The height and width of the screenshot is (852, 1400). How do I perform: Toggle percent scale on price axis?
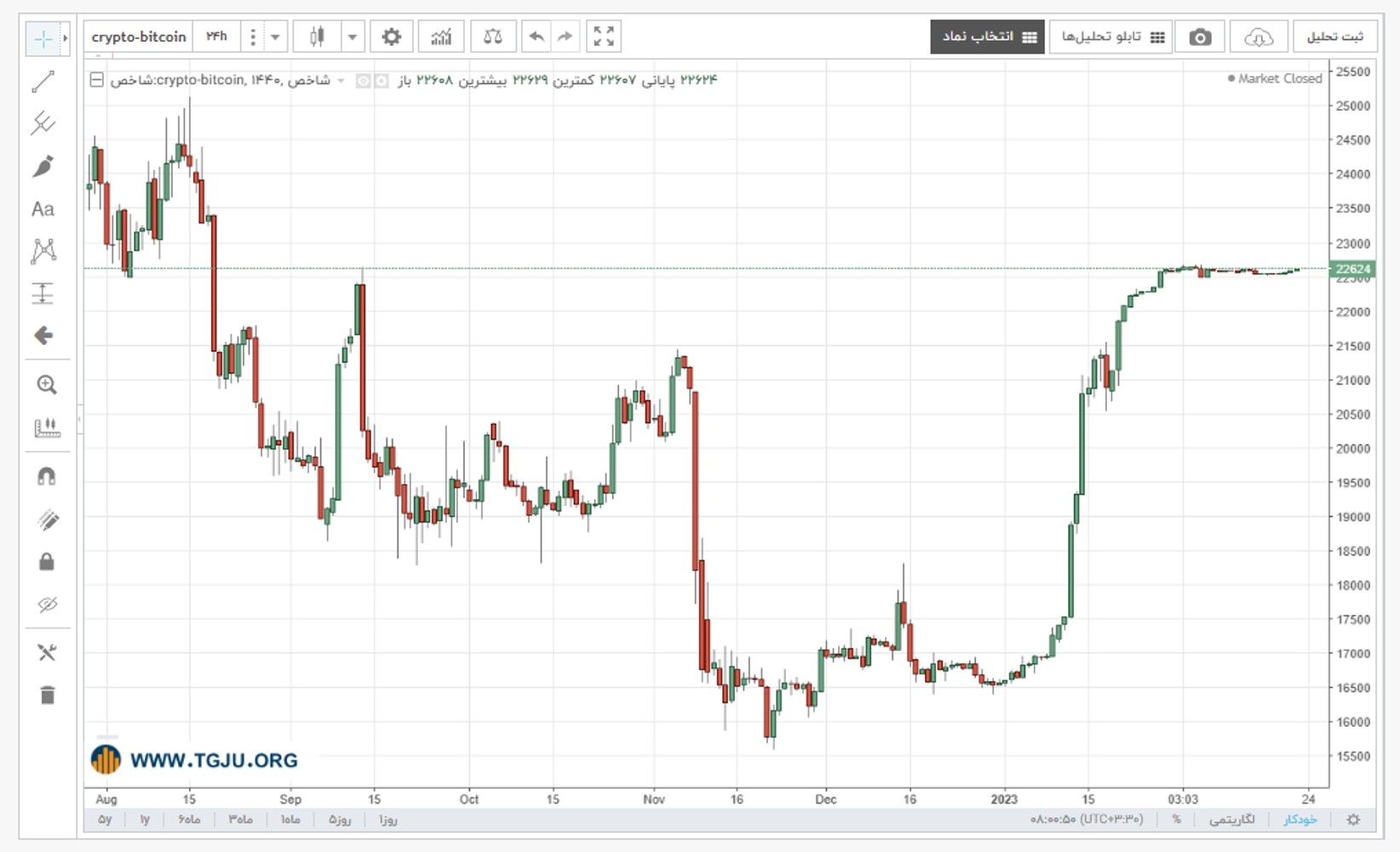coord(1177,820)
